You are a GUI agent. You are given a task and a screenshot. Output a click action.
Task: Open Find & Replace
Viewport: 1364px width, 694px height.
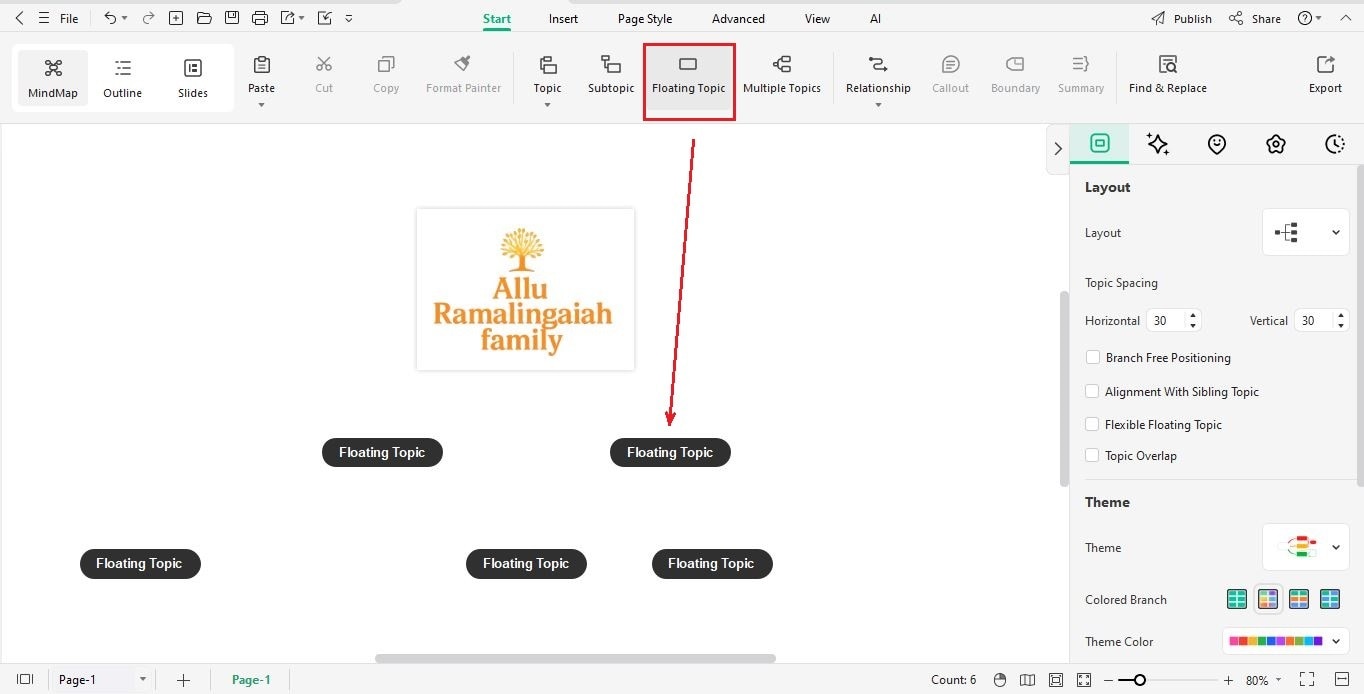point(1168,75)
